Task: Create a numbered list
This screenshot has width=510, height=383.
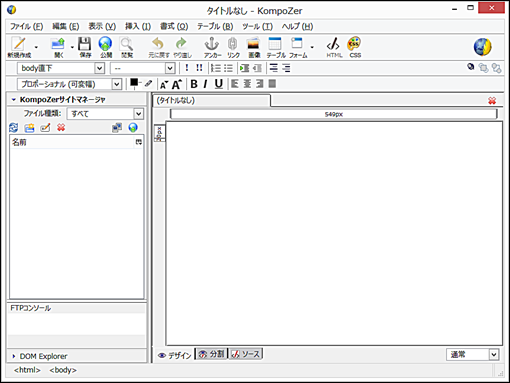Action: (216, 68)
